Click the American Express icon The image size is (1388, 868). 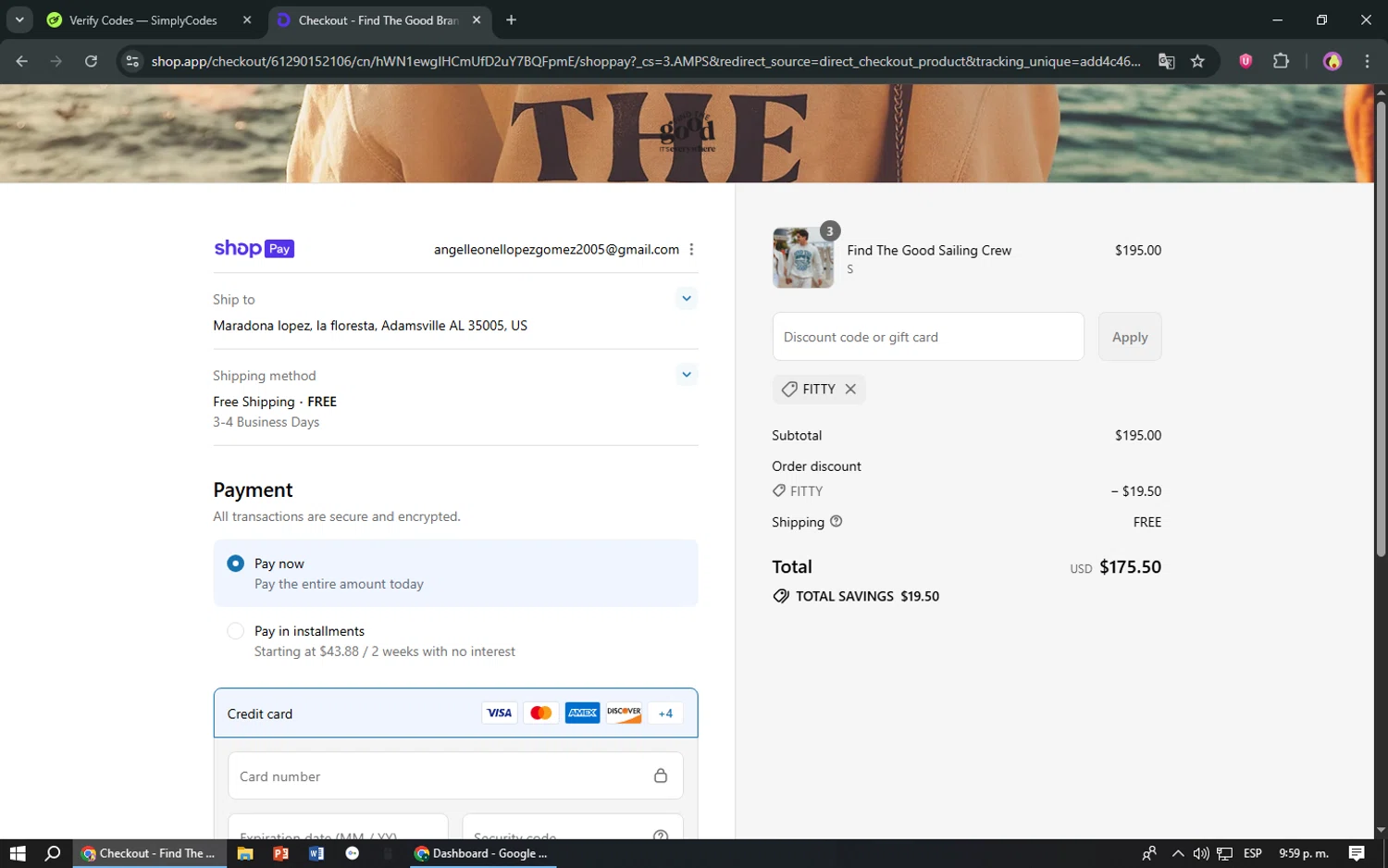point(582,713)
